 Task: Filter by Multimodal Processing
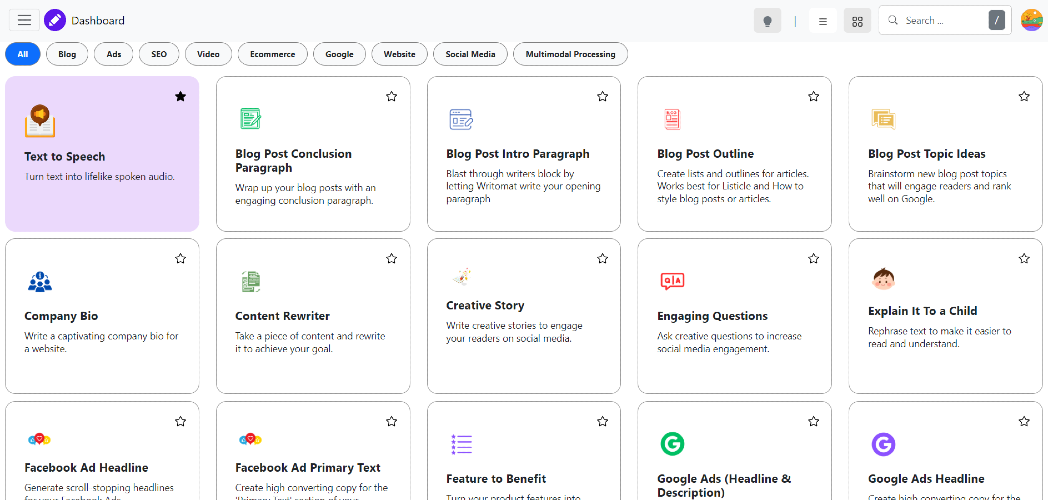click(x=570, y=54)
